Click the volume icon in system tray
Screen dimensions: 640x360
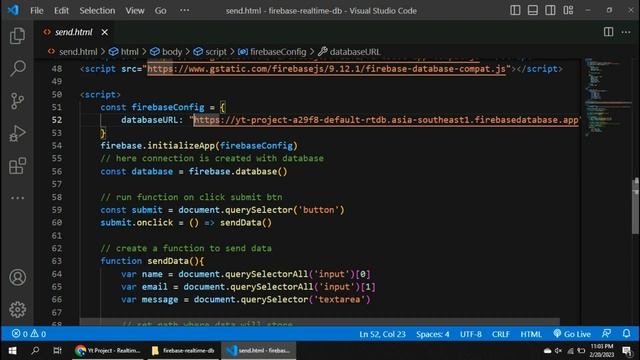(559, 351)
